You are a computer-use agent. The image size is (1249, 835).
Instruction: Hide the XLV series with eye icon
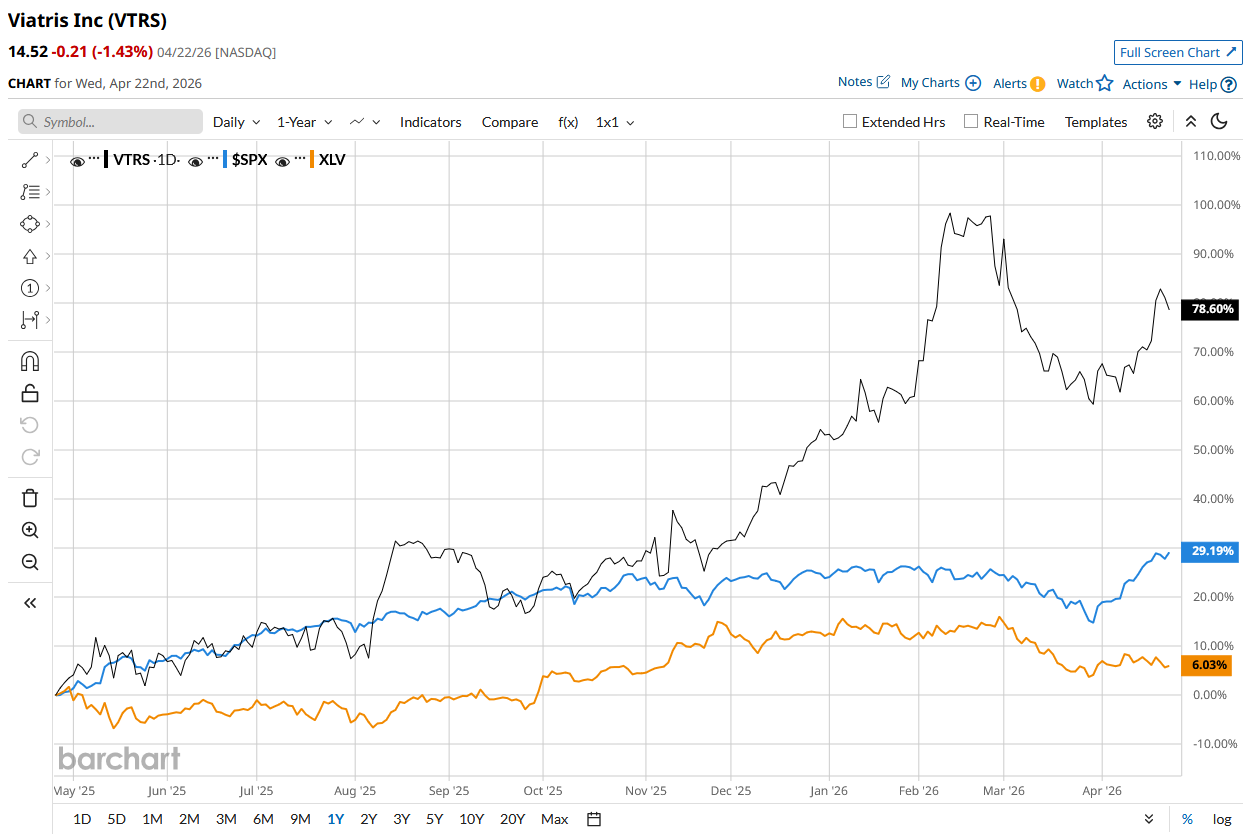point(283,160)
